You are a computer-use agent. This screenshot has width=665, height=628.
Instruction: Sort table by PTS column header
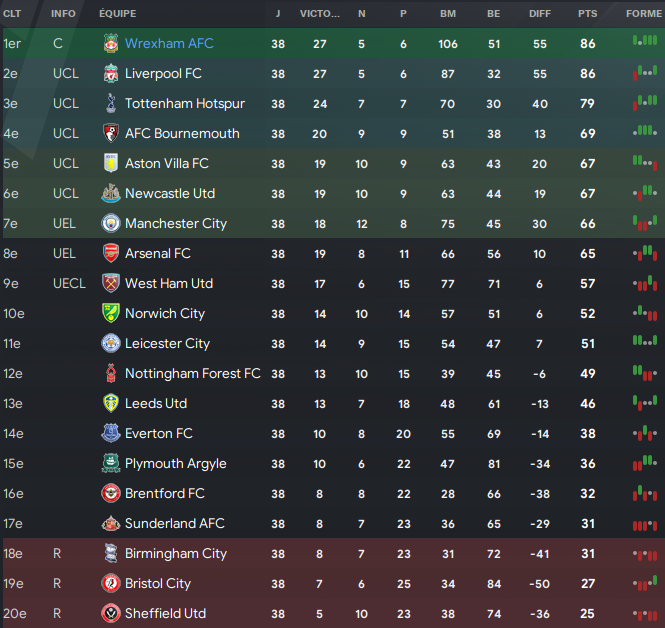pos(587,14)
